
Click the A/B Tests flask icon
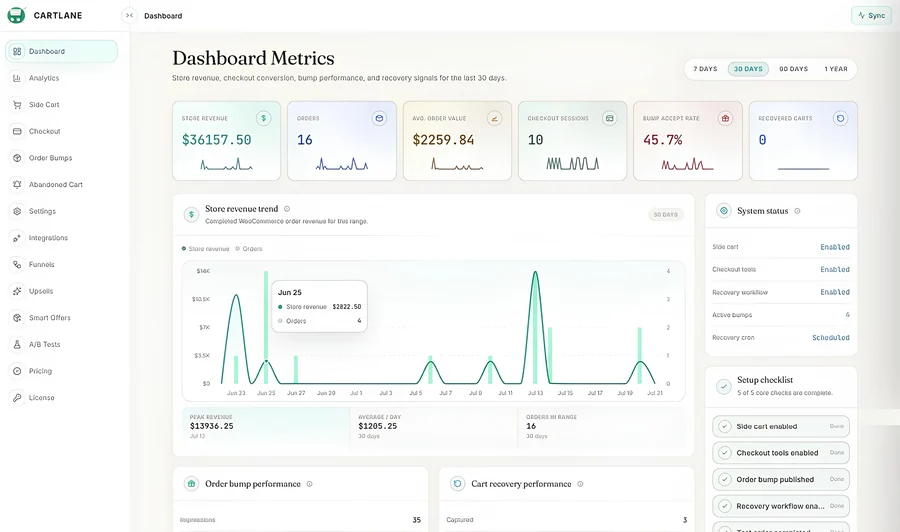(17, 344)
